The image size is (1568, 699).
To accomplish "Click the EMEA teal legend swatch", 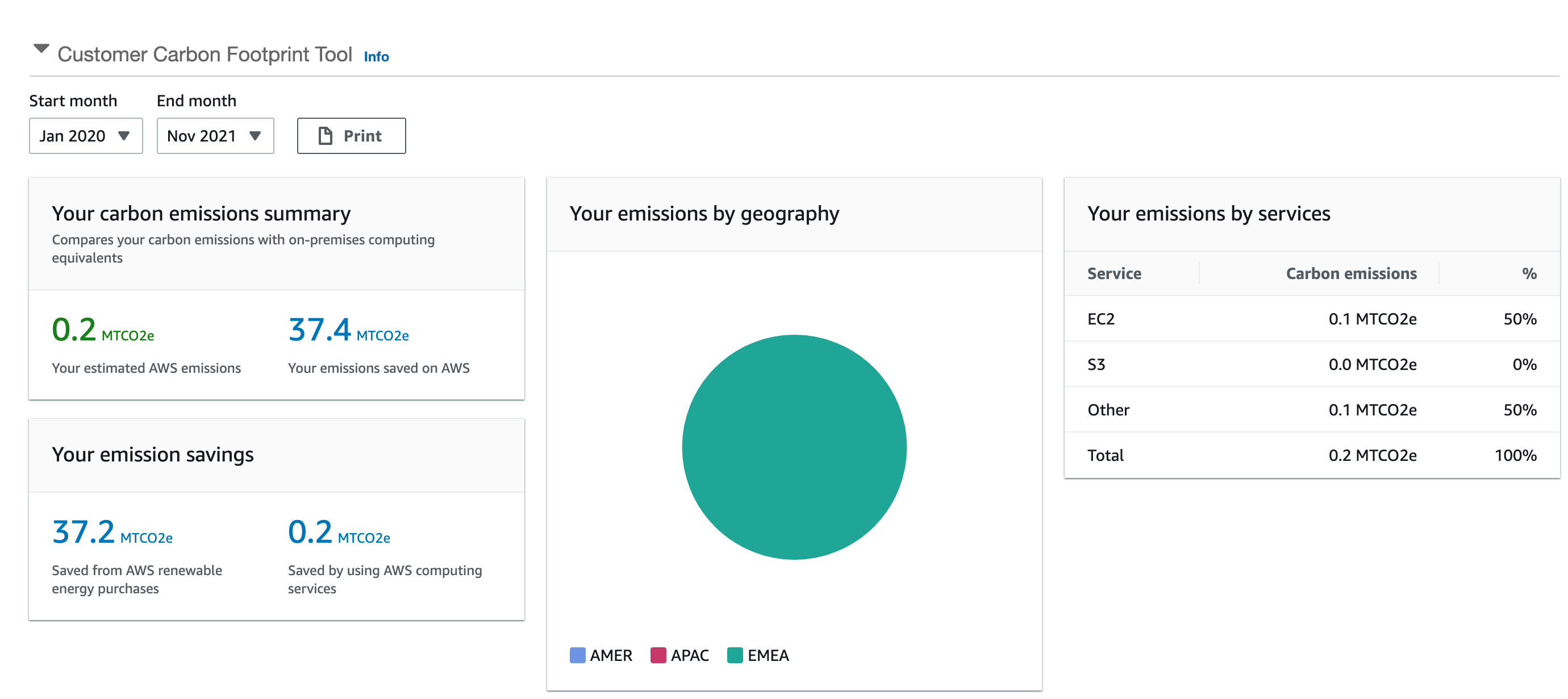I will (735, 656).
